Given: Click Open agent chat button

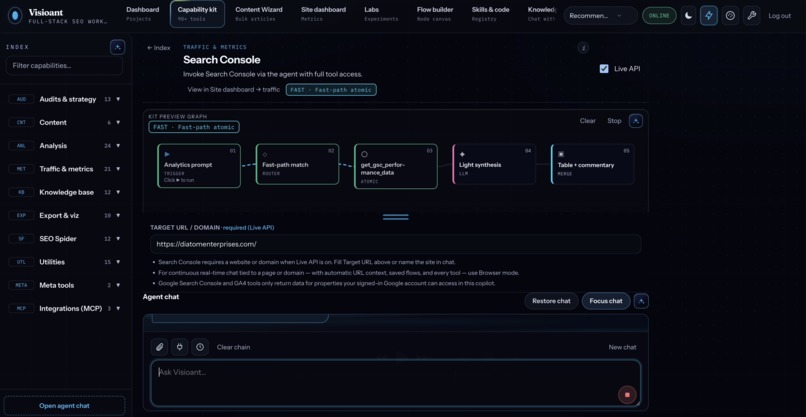Looking at the screenshot, I should coord(64,406).
